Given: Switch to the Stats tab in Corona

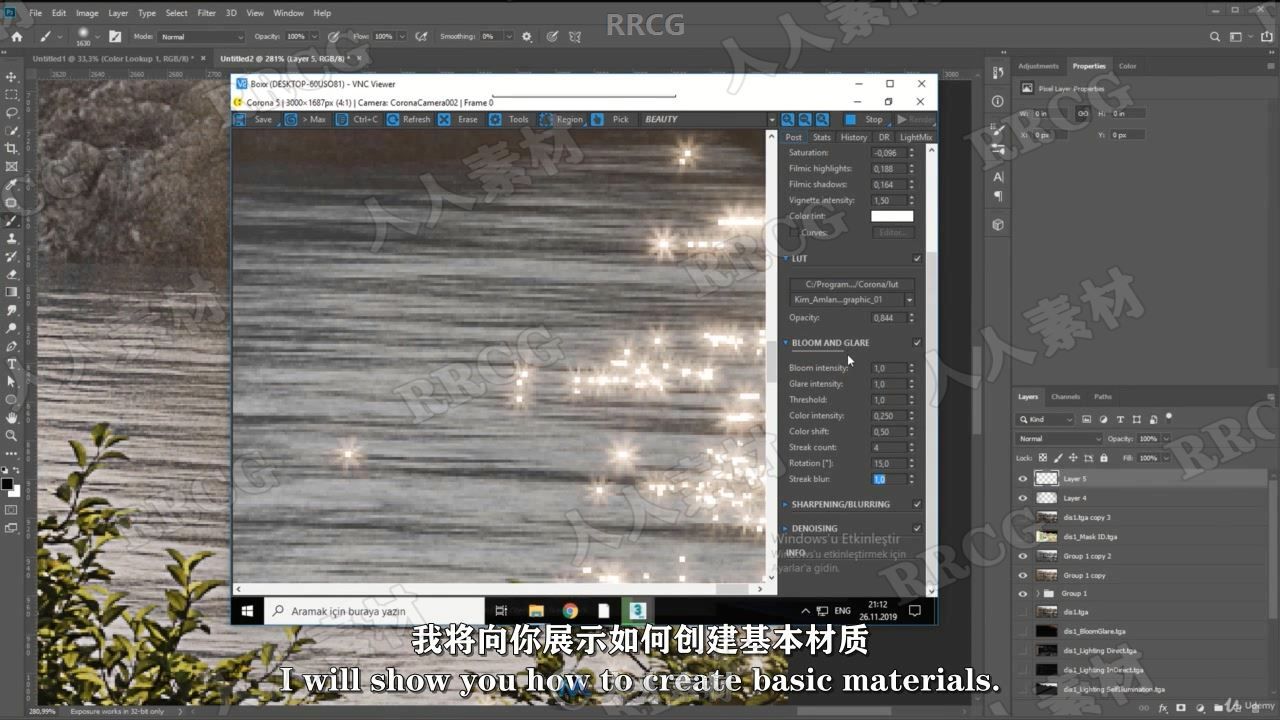Looking at the screenshot, I should click(x=822, y=137).
